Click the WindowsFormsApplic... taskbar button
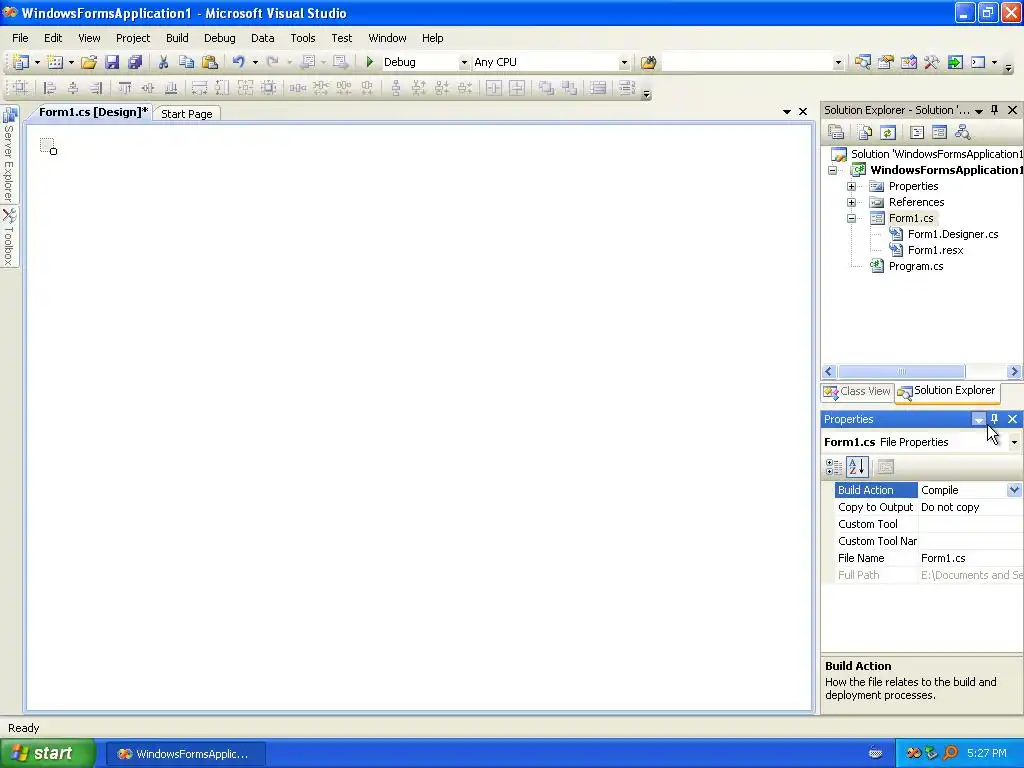1024x768 pixels. pos(185,754)
